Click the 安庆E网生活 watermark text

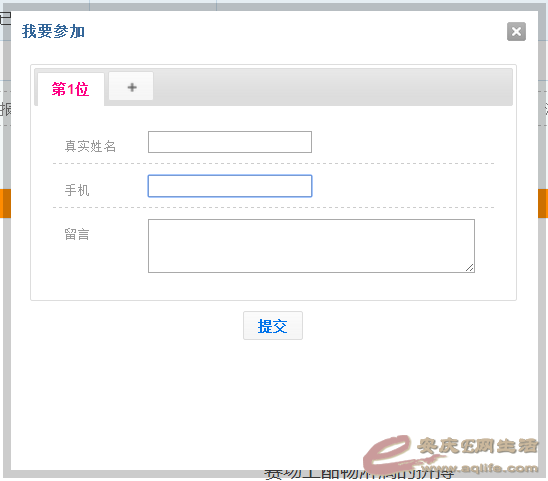coord(477,446)
